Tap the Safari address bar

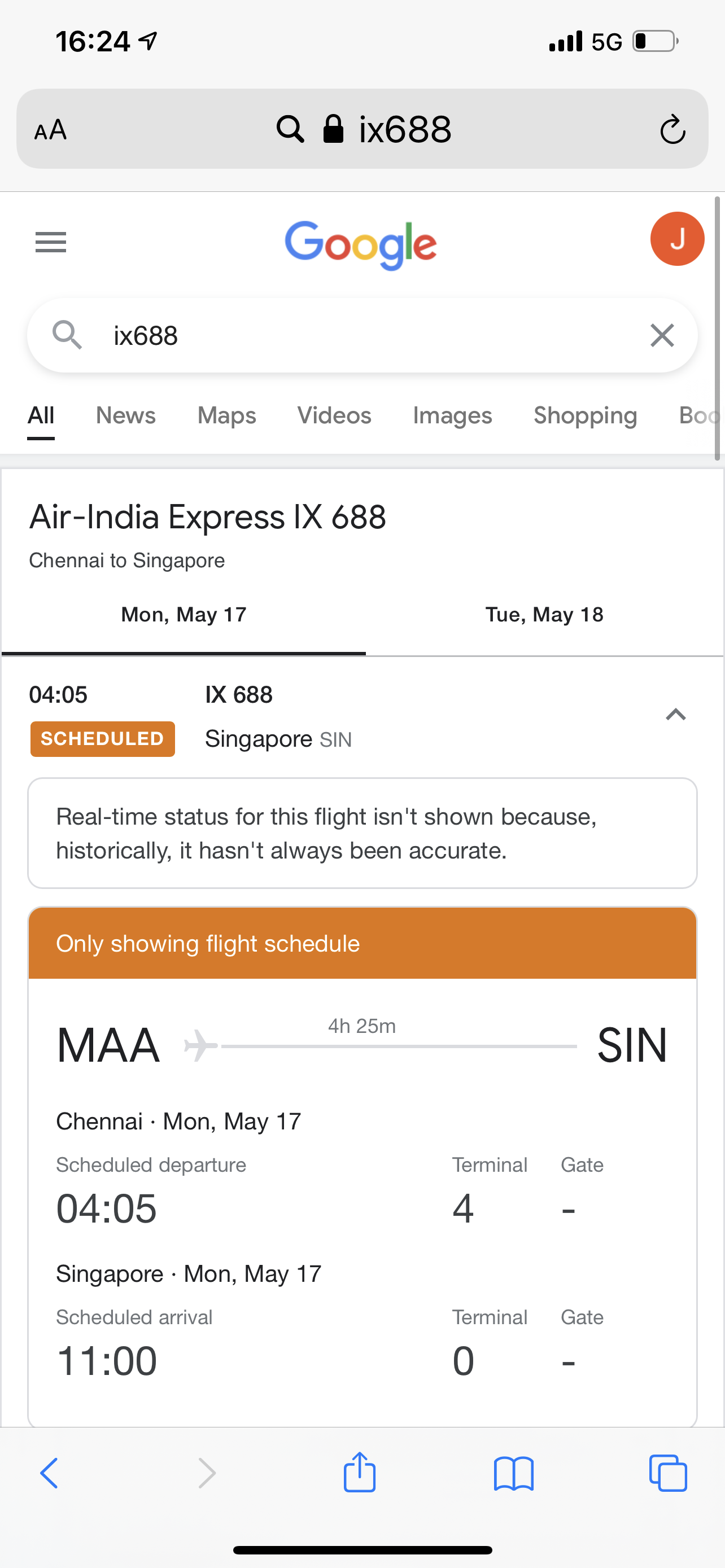(x=362, y=129)
